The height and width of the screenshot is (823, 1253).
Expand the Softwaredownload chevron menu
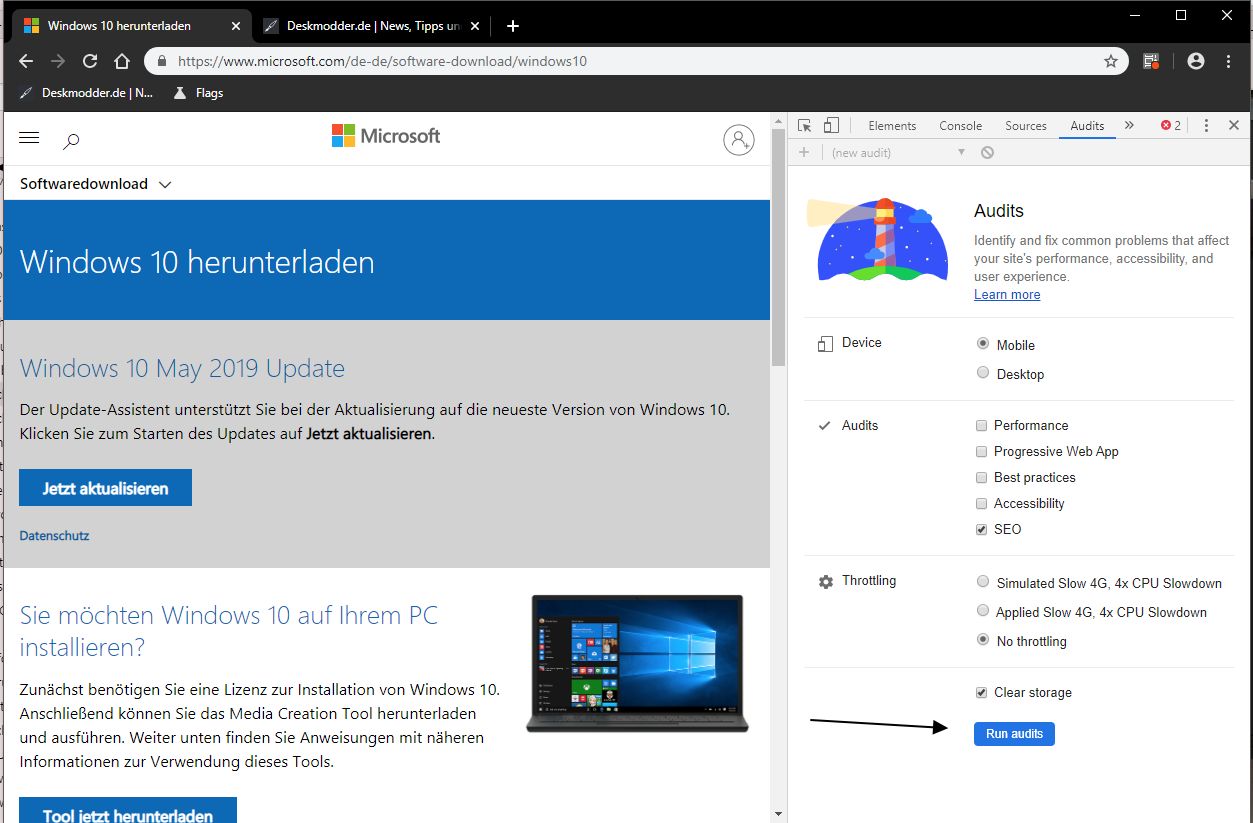click(166, 184)
